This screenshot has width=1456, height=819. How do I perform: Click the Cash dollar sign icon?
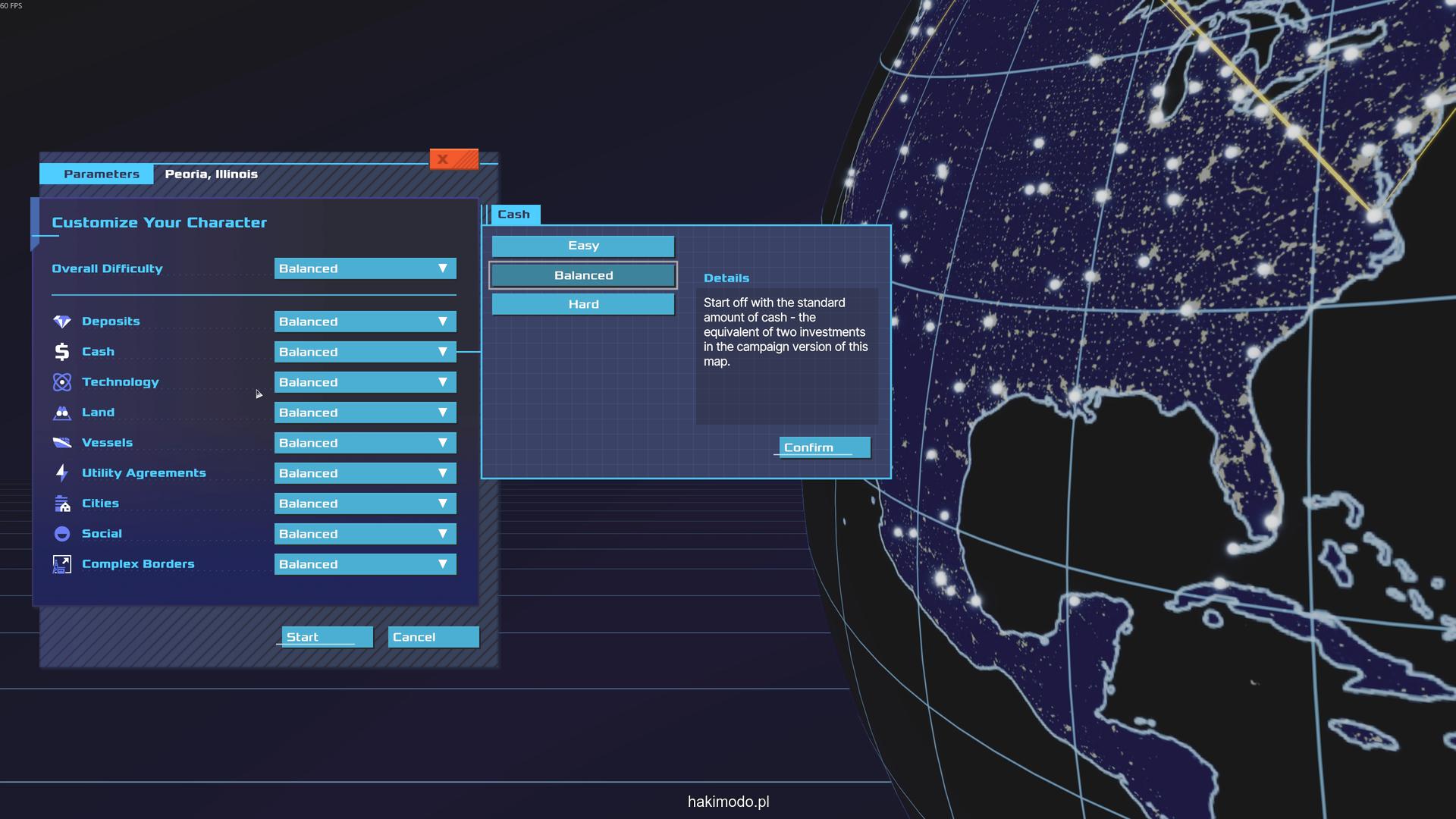pos(62,352)
